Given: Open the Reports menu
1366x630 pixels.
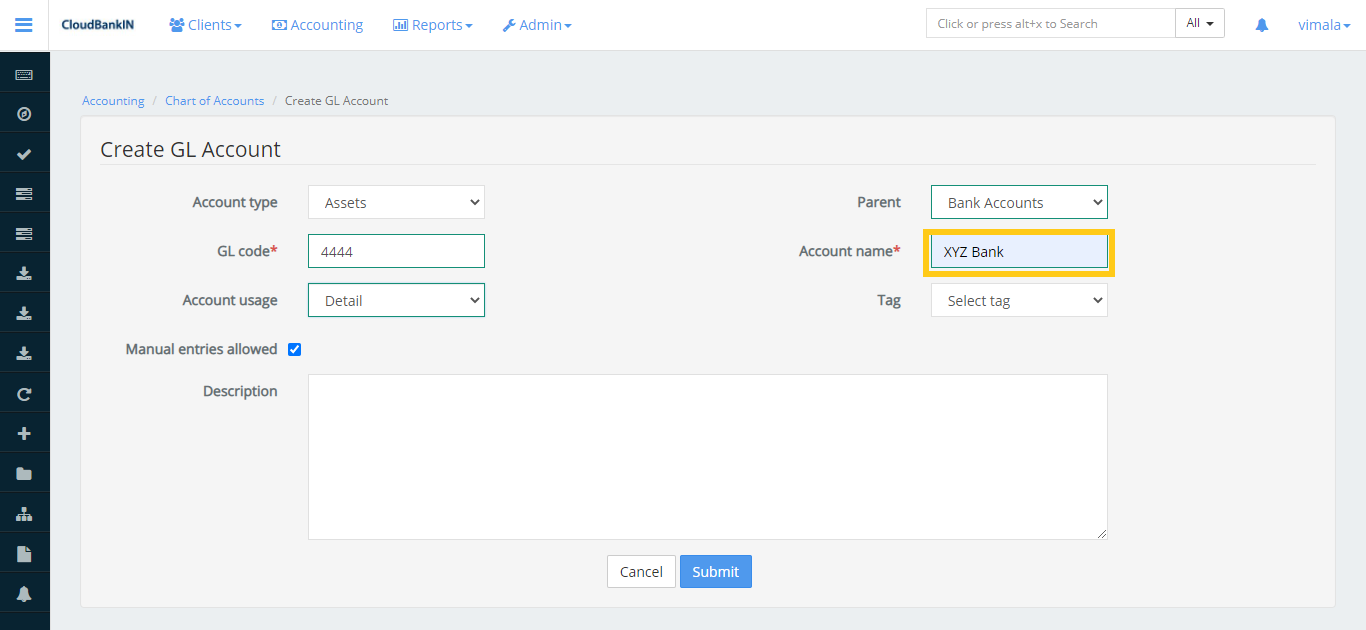Looking at the screenshot, I should 432,24.
